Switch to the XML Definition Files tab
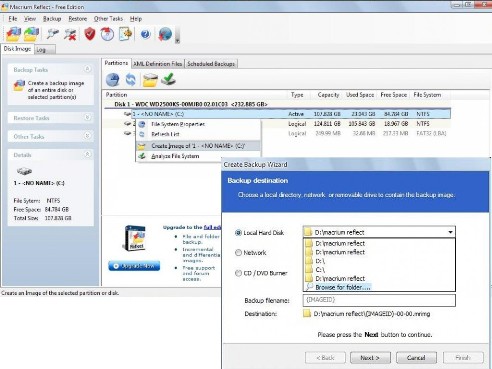The height and width of the screenshot is (369, 492). click(x=158, y=64)
